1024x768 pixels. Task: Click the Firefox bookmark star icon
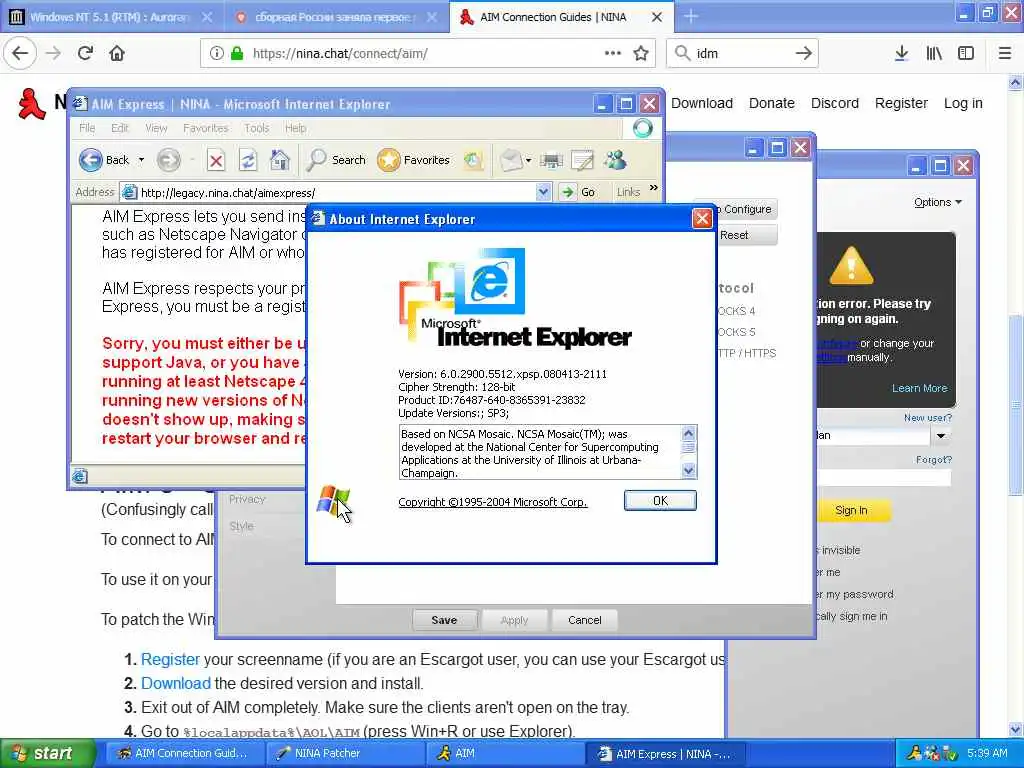point(641,54)
